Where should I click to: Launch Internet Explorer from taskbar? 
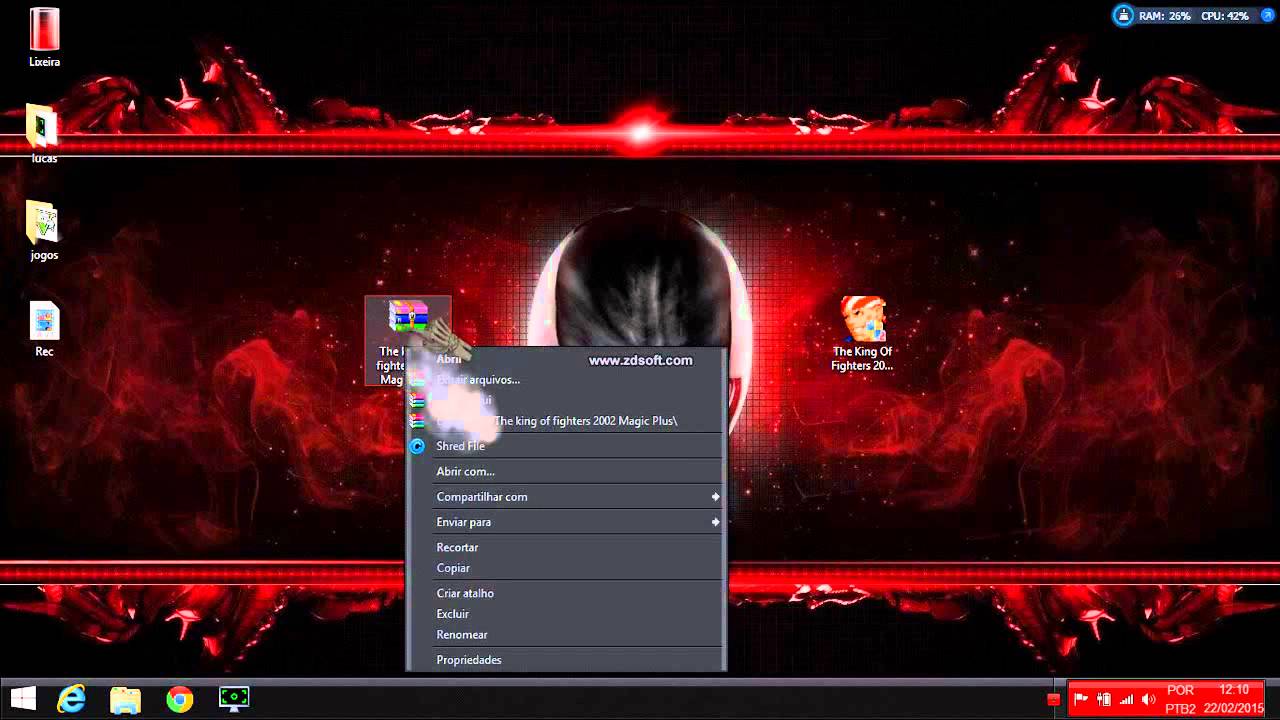point(72,699)
